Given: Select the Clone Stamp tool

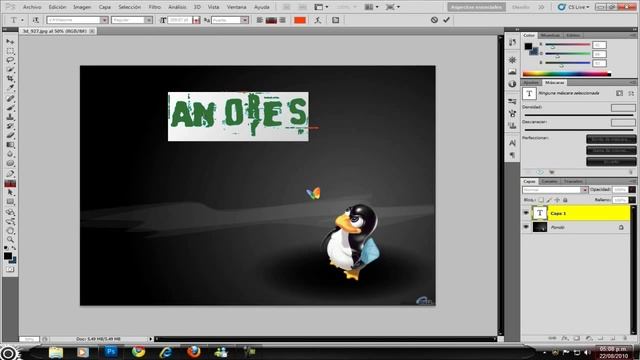Looking at the screenshot, I should coord(10,117).
